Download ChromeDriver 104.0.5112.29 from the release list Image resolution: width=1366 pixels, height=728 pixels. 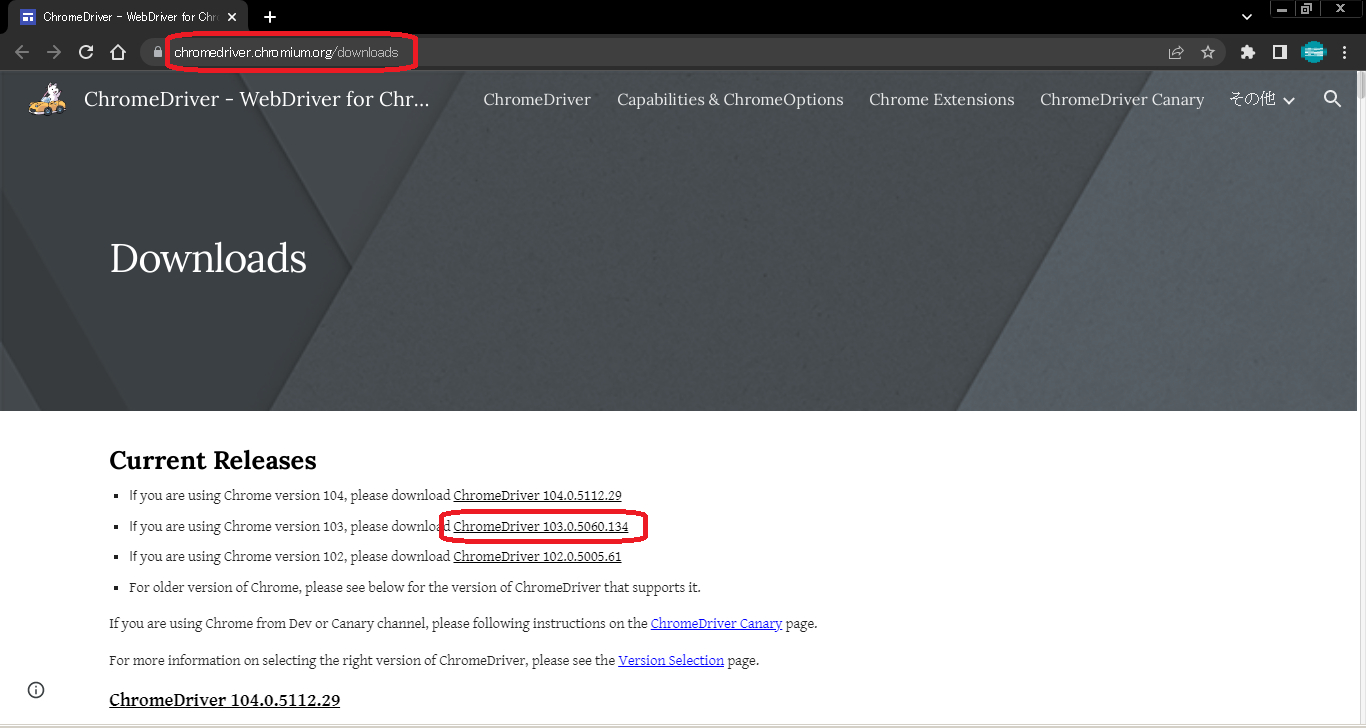pyautogui.click(x=538, y=496)
